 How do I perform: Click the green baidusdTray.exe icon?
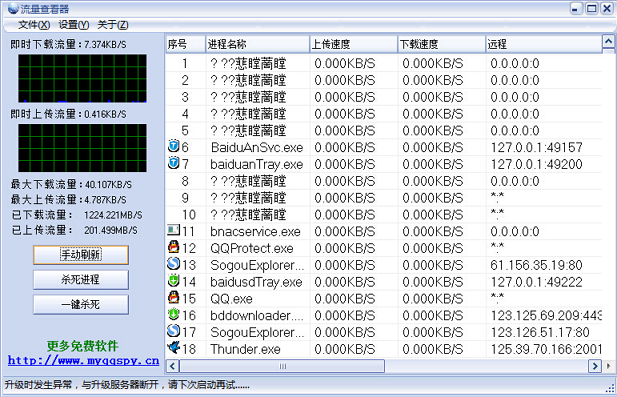174,281
